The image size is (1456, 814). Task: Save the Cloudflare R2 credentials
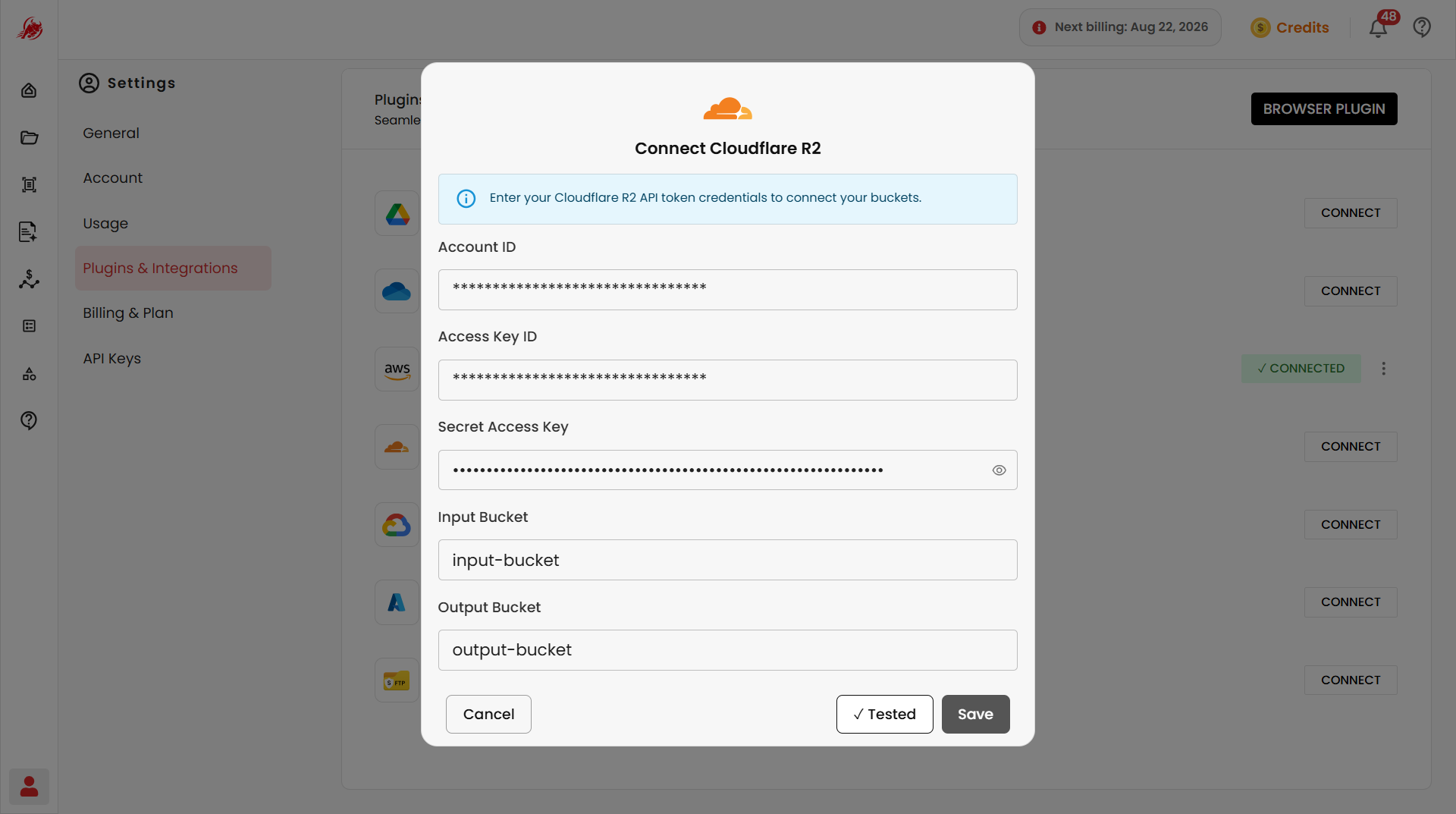pos(975,715)
